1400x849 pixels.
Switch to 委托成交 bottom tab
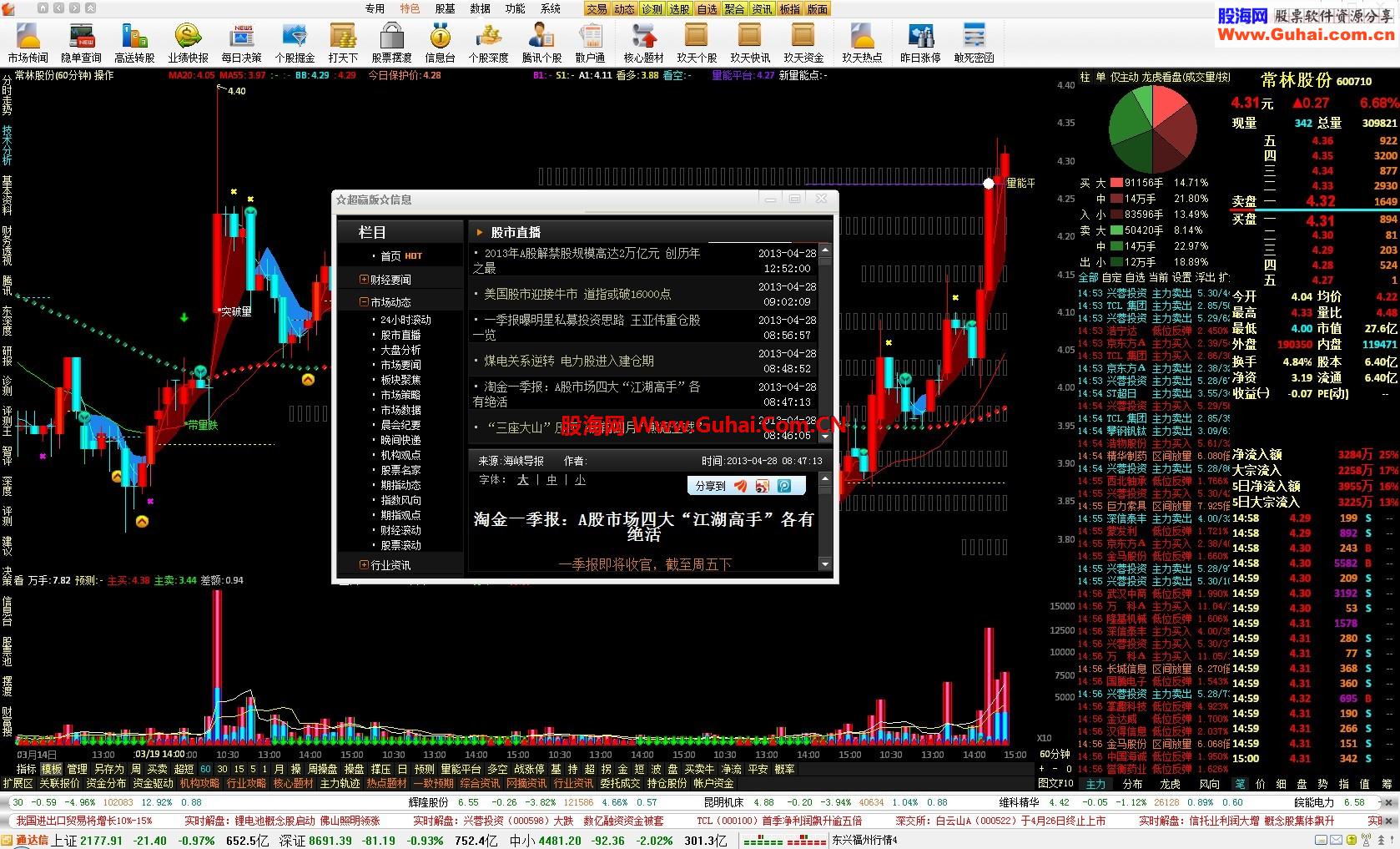[620, 784]
